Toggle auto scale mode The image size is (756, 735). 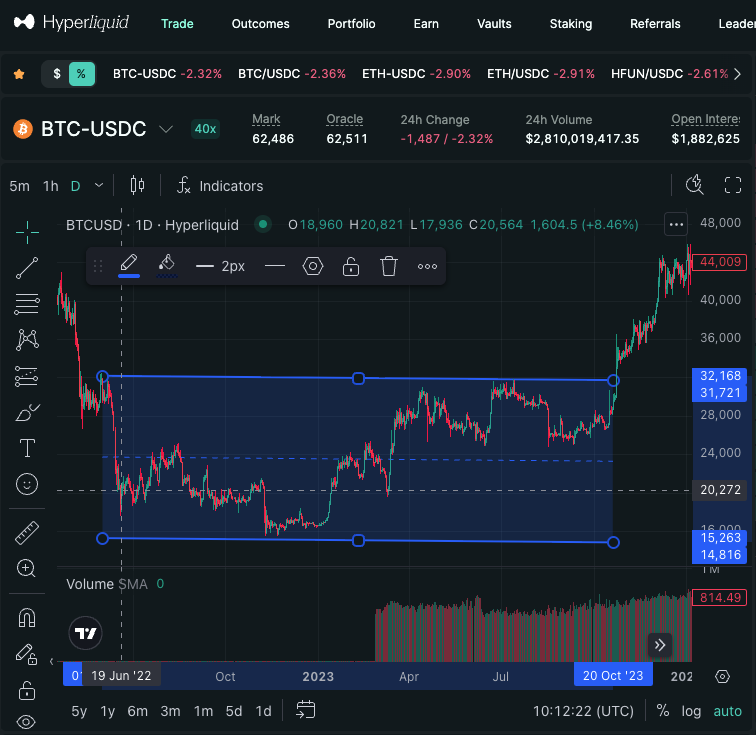click(x=728, y=711)
